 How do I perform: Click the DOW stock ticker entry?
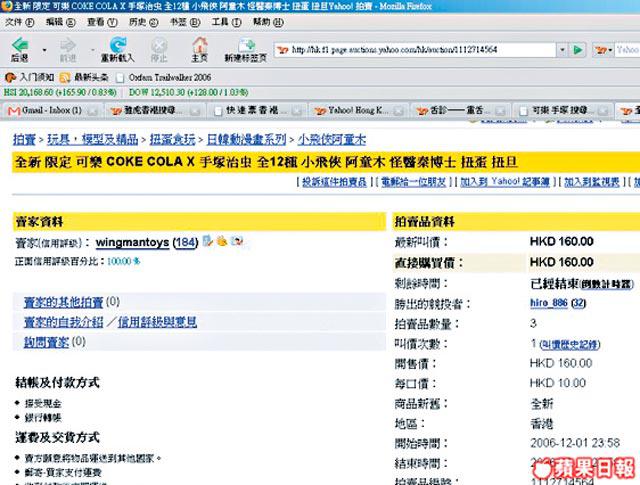[x=188, y=93]
